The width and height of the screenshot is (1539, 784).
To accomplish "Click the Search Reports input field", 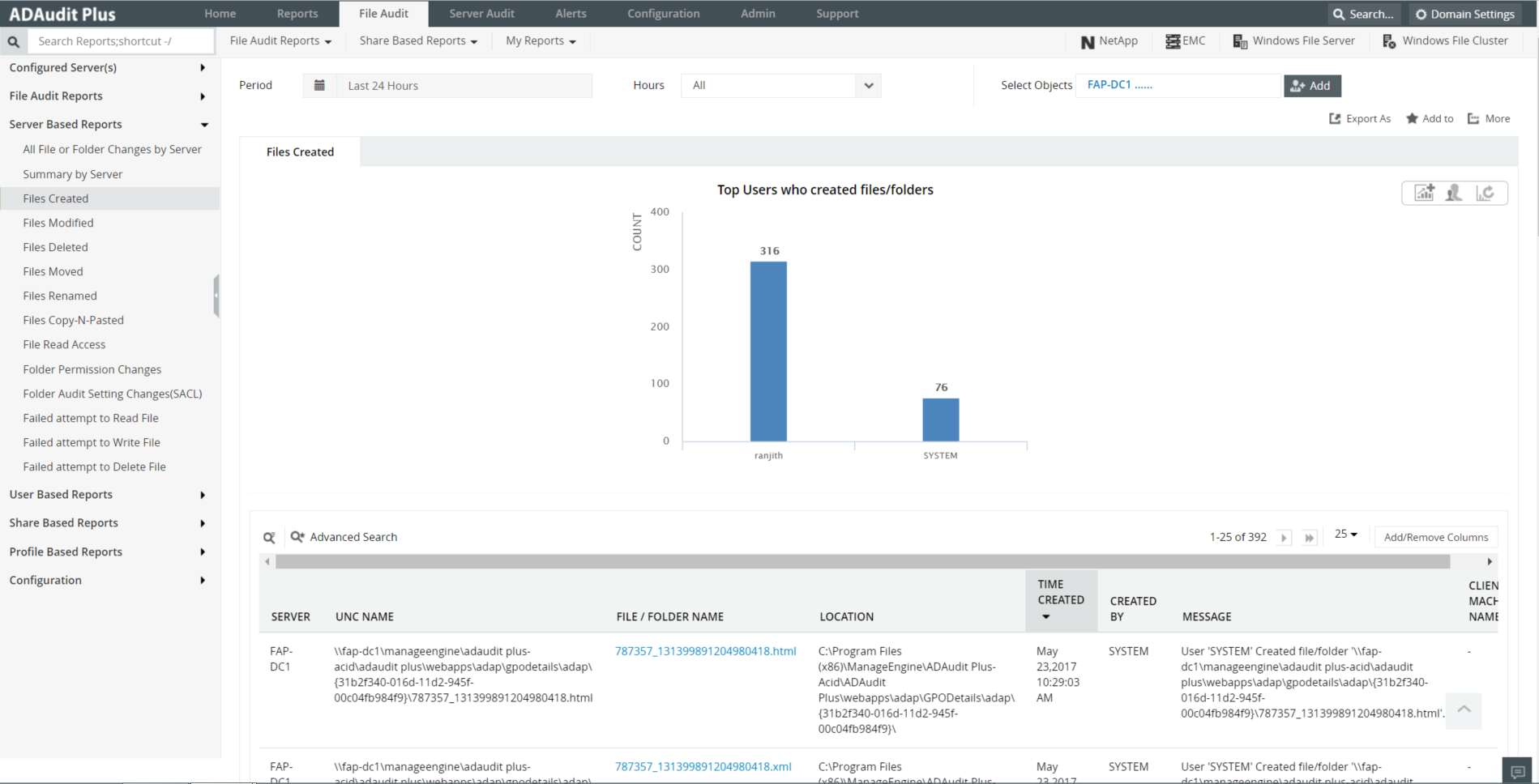I will (121, 41).
